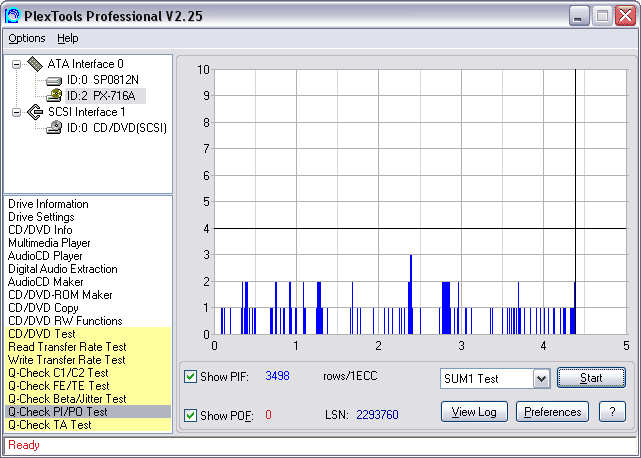The image size is (641, 458).
Task: Click the PX-716A disc drive icon
Action: [x=54, y=96]
